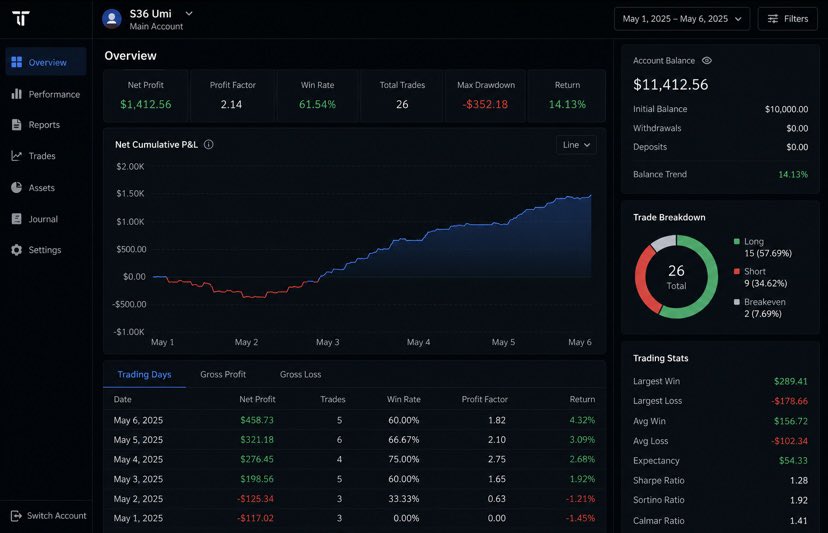Open the date range dropdown

(682, 18)
